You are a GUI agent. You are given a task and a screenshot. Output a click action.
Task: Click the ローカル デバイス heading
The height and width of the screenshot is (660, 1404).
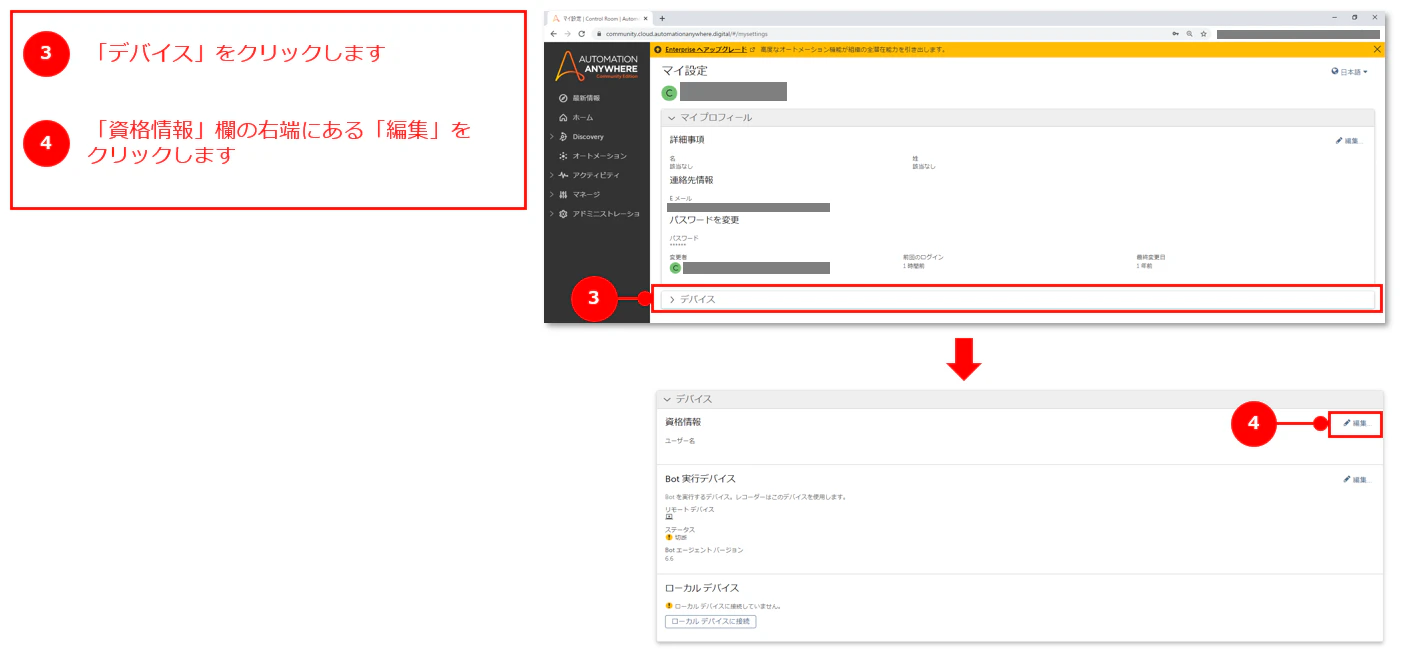[x=702, y=588]
